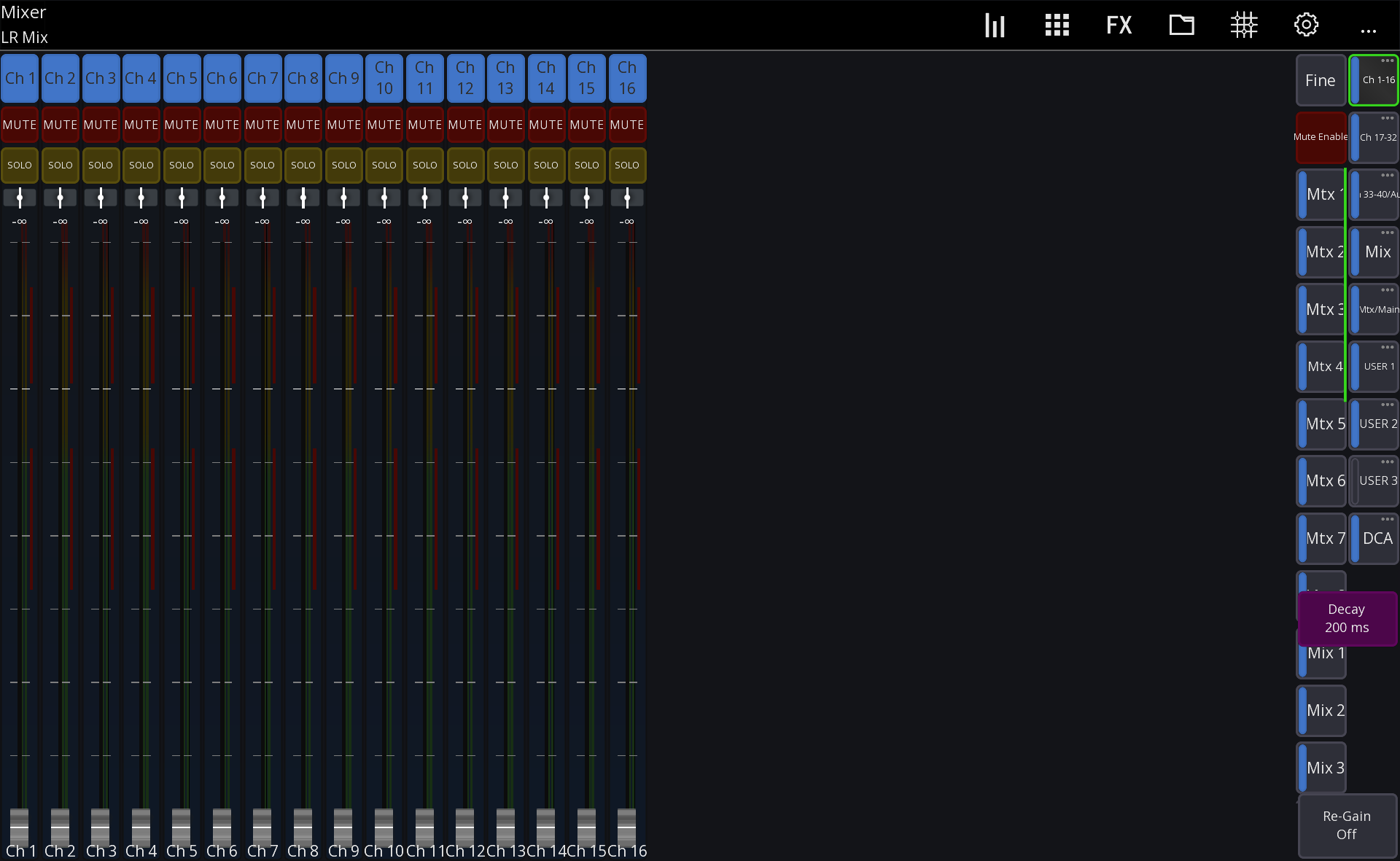The height and width of the screenshot is (861, 1400).
Task: Select the Mtx 2 send bus
Action: click(x=1321, y=252)
